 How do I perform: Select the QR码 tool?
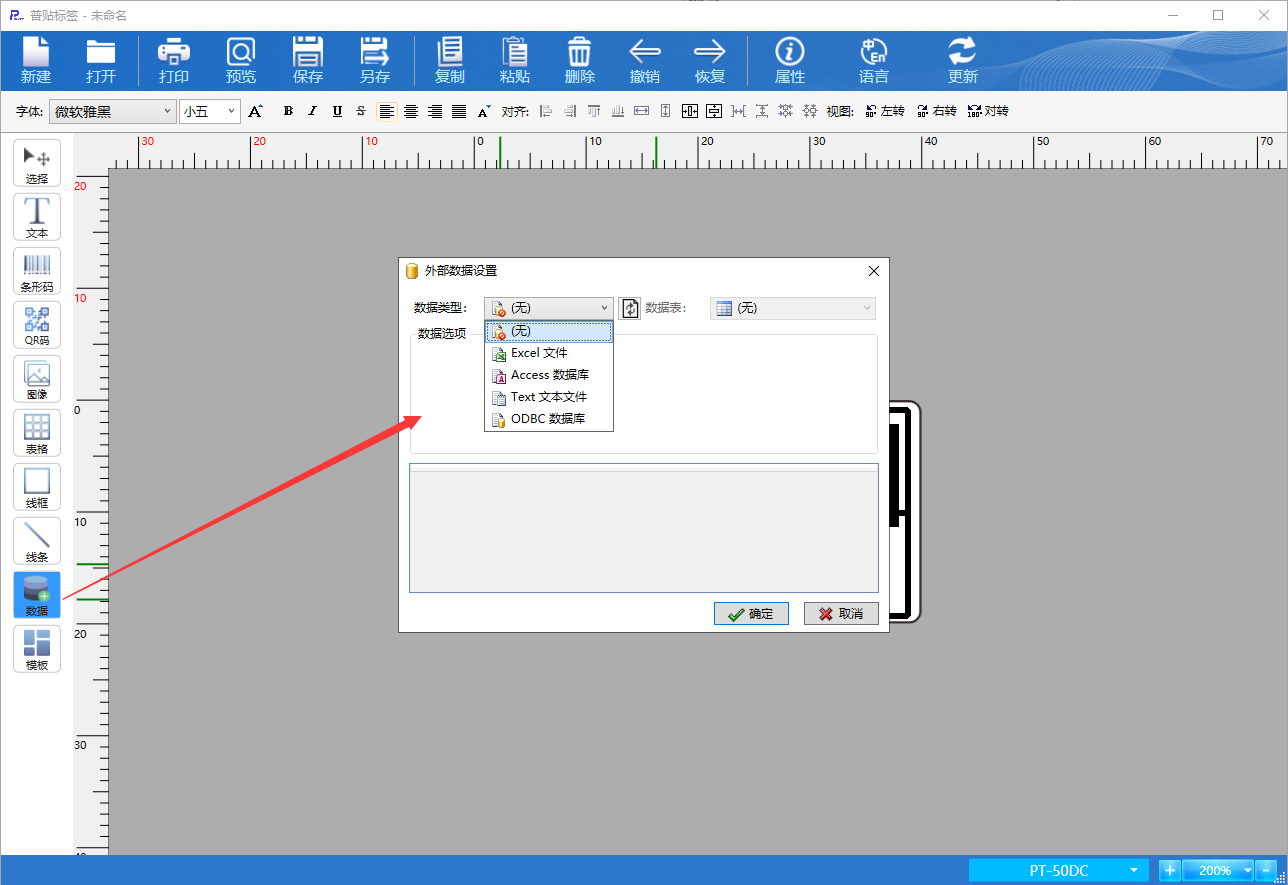point(37,325)
